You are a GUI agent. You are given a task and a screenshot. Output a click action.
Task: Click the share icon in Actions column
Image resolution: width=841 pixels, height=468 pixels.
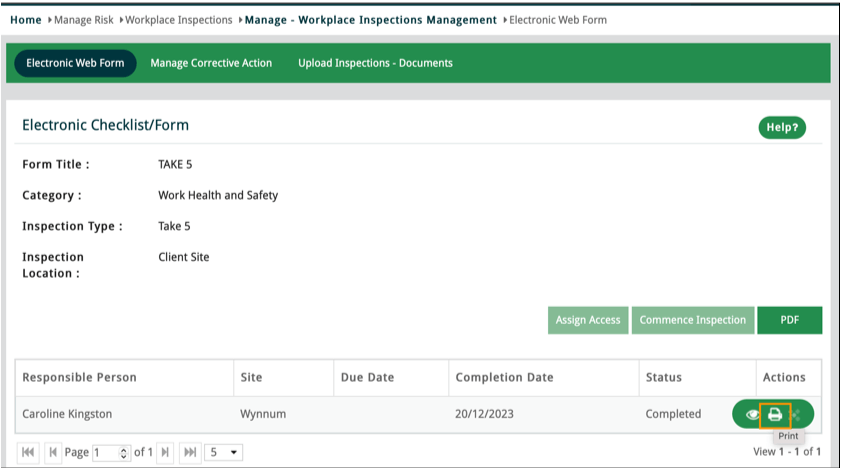pyautogui.click(x=797, y=414)
